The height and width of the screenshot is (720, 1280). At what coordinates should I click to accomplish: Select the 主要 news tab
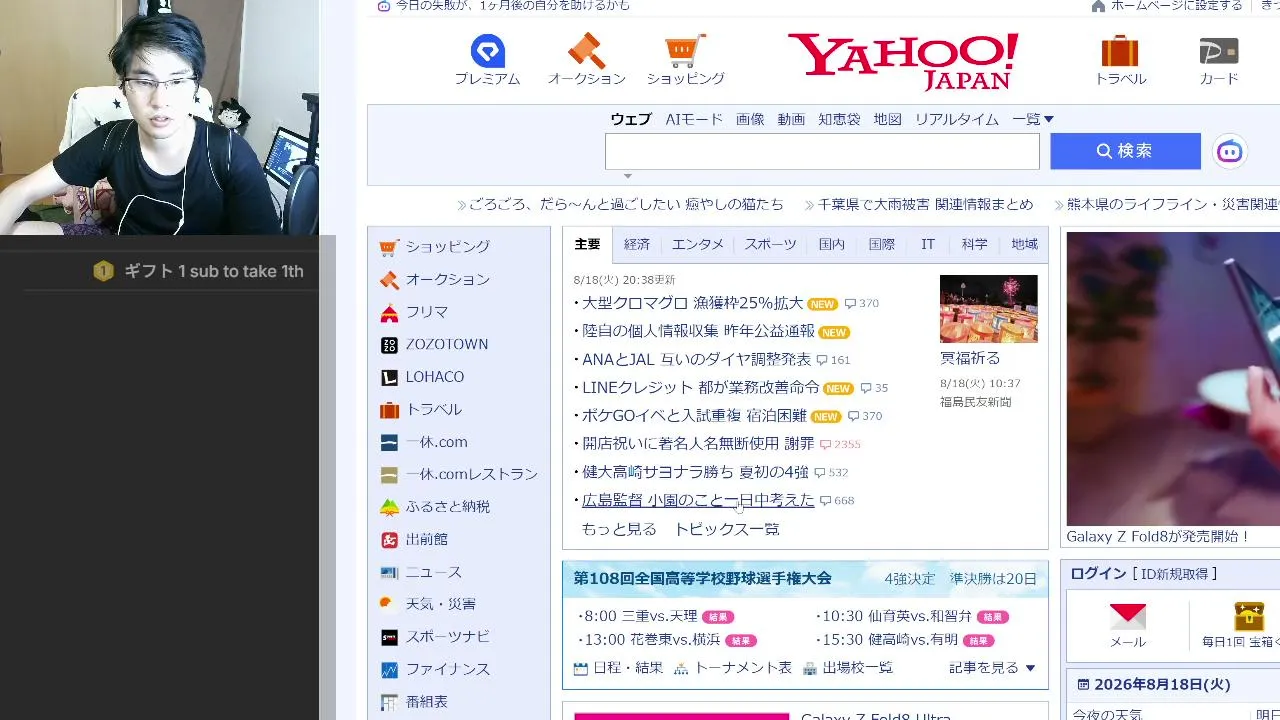587,244
